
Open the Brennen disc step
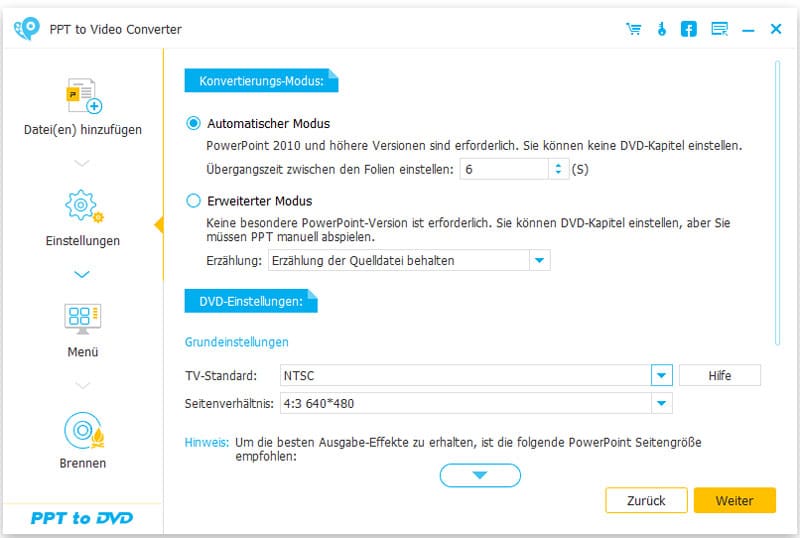(83, 441)
